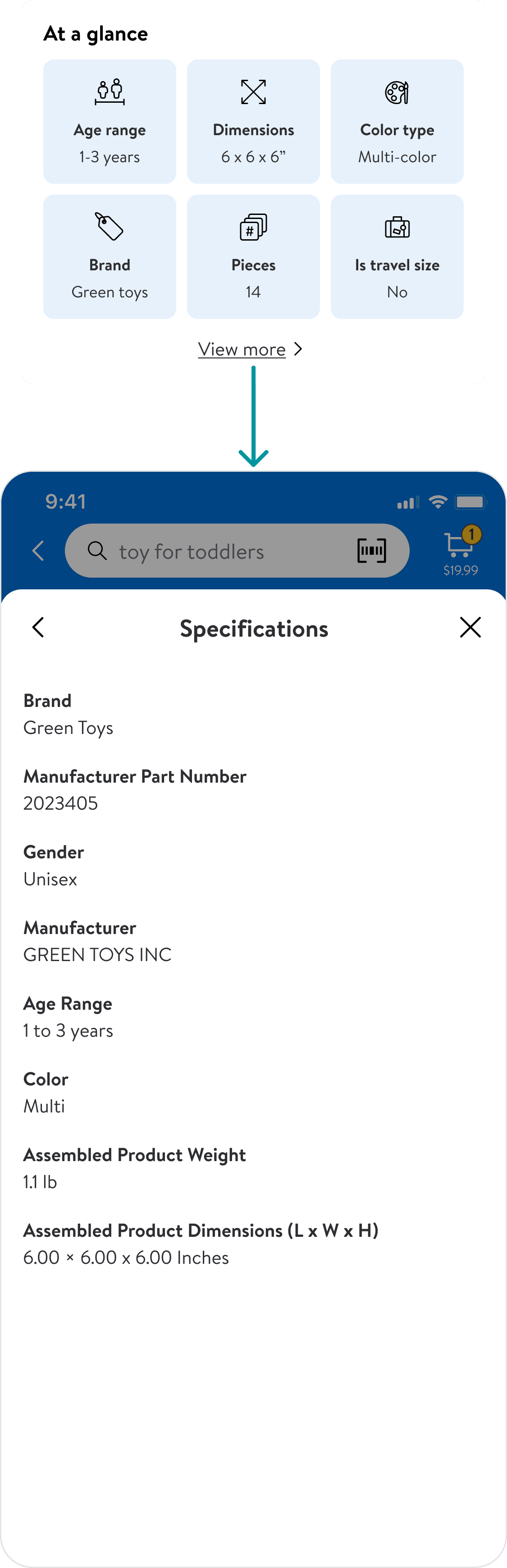Click the battery indicator in status bar
The image size is (507, 1568).
pos(470,502)
